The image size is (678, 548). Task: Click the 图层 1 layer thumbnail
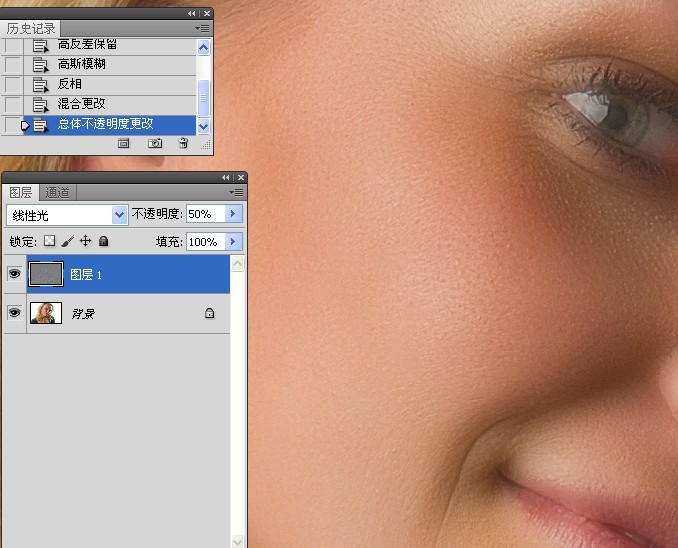pos(46,274)
